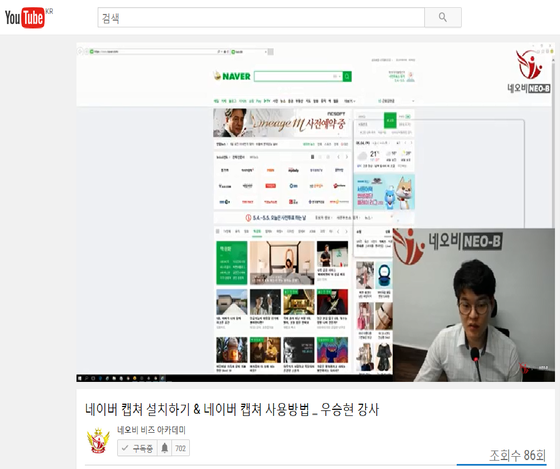Click Naver's green search button in the video
Screen dimensions: 560x469
pyautogui.click(x=347, y=76)
